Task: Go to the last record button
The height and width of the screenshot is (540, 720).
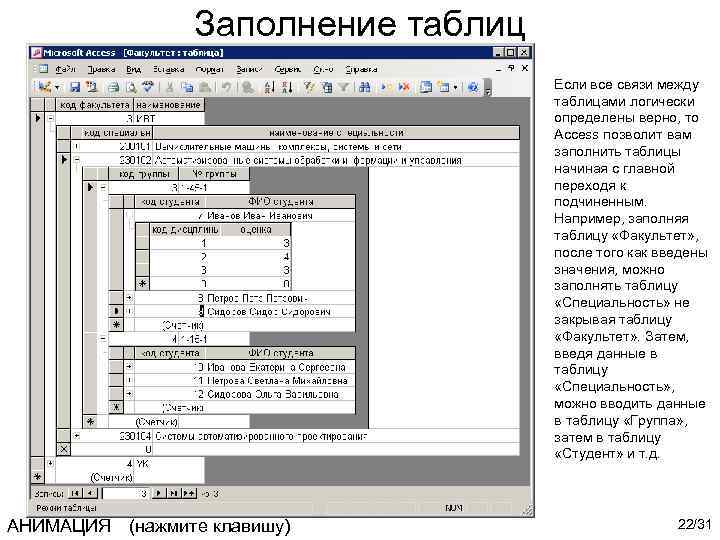Action: tap(174, 494)
